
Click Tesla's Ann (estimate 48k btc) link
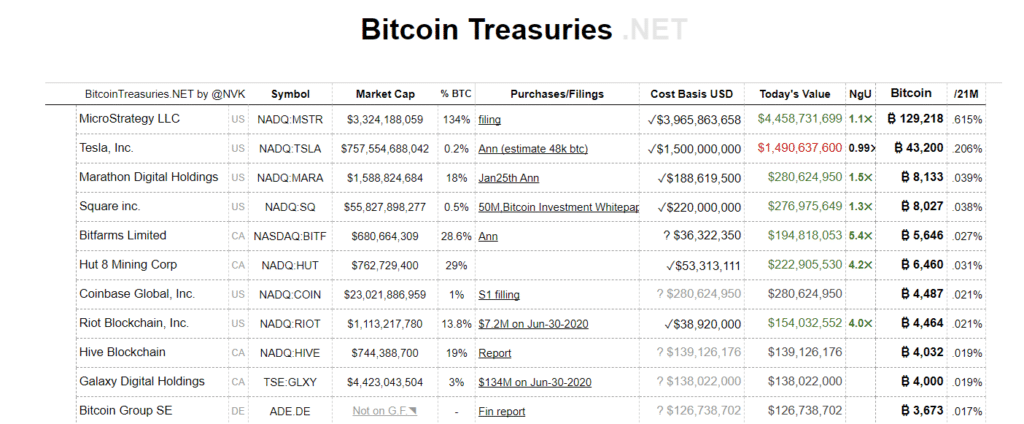[x=533, y=148]
